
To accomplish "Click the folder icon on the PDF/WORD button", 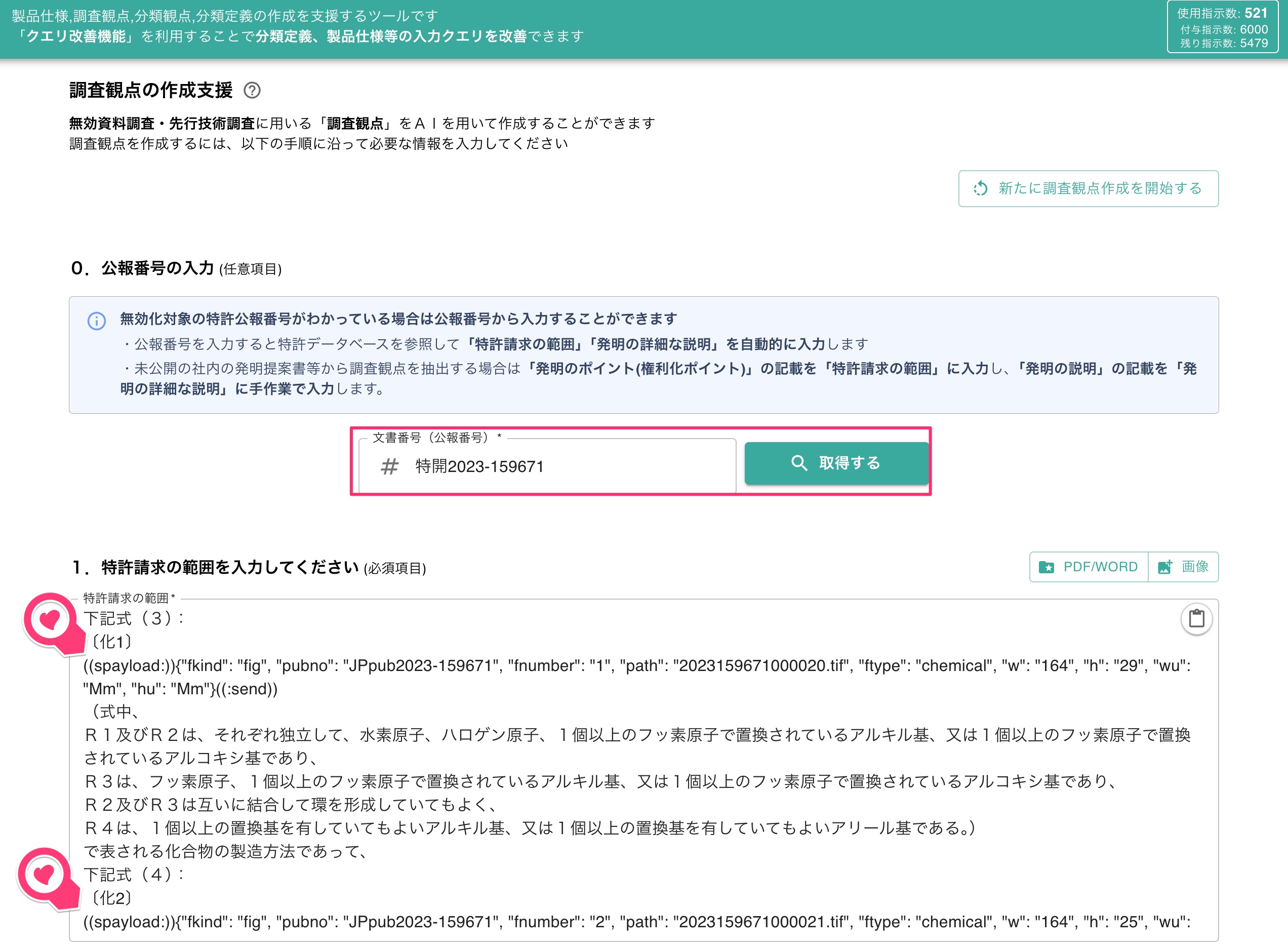I will [x=1046, y=567].
